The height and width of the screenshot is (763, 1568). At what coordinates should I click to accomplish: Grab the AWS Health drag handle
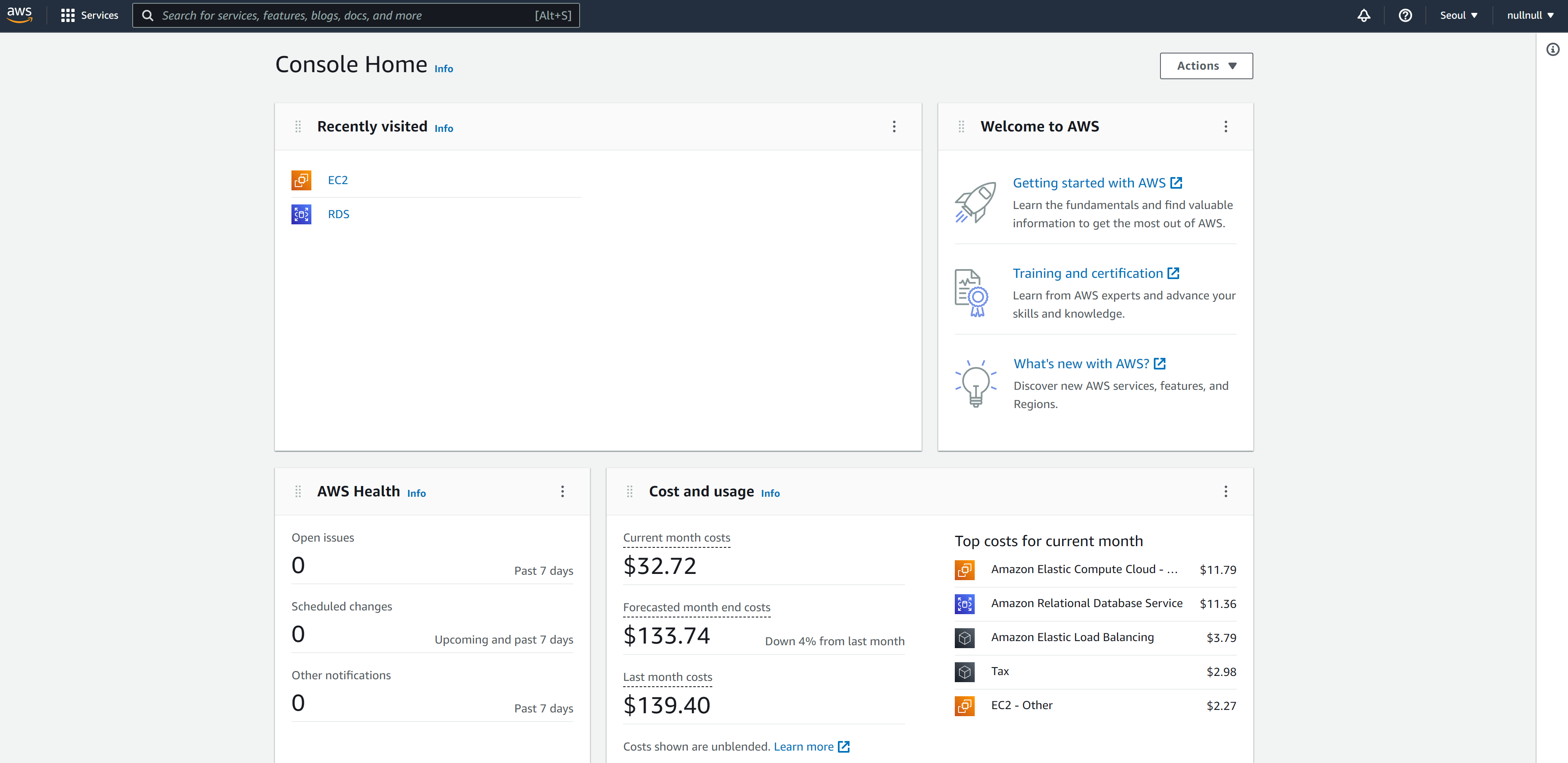click(x=298, y=491)
